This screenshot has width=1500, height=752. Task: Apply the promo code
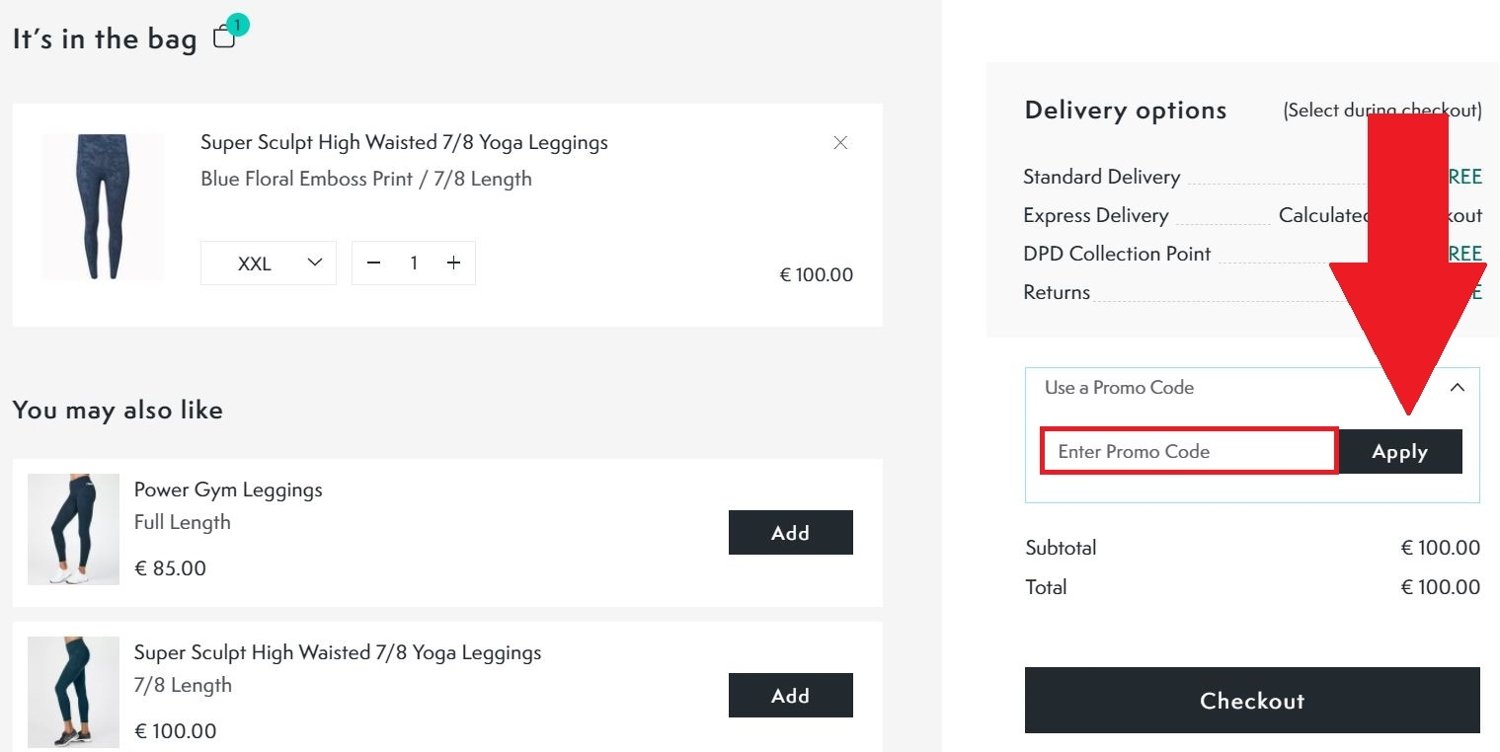1399,452
